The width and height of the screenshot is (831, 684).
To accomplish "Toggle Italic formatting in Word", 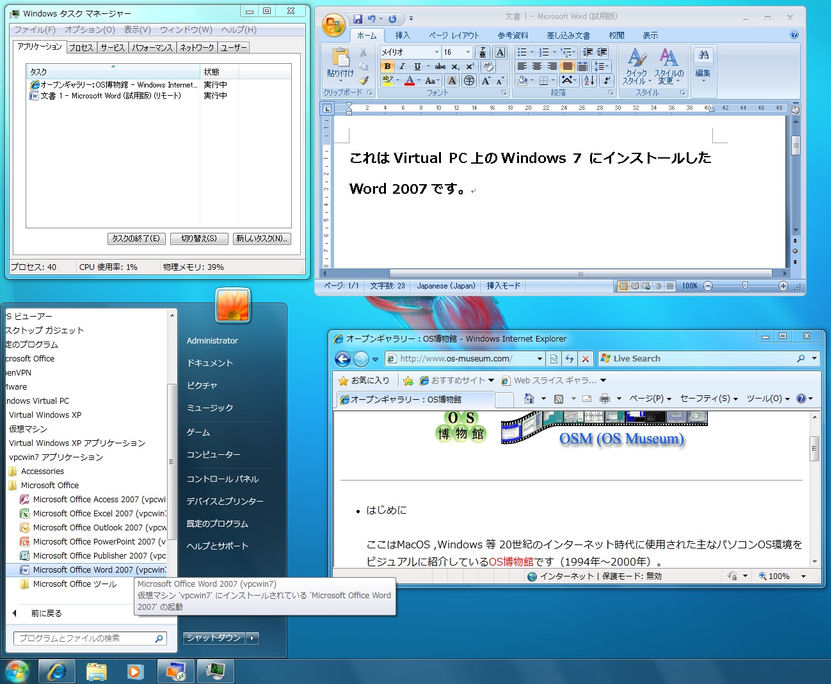I will click(402, 66).
